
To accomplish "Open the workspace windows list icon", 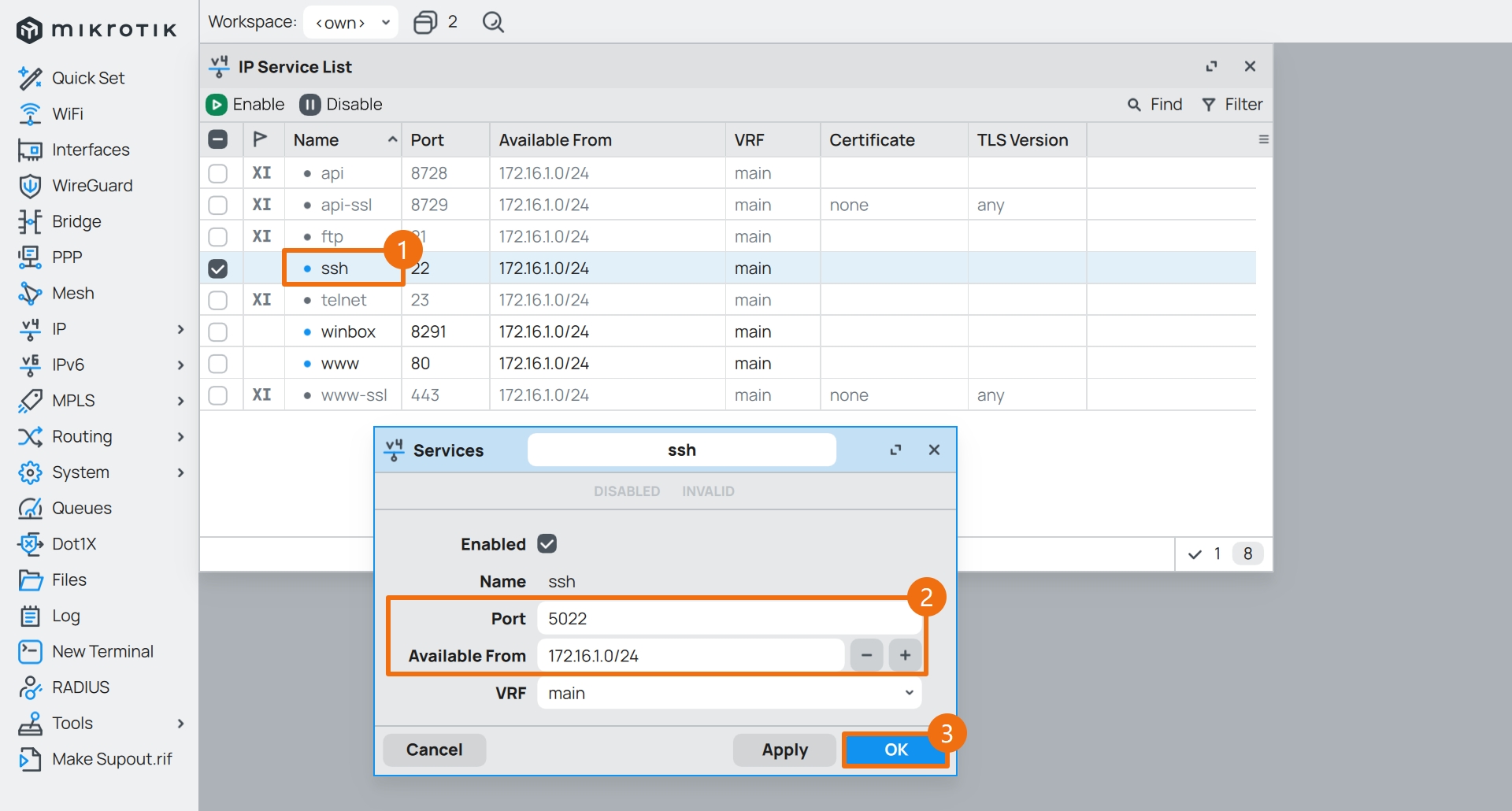I will [x=425, y=22].
